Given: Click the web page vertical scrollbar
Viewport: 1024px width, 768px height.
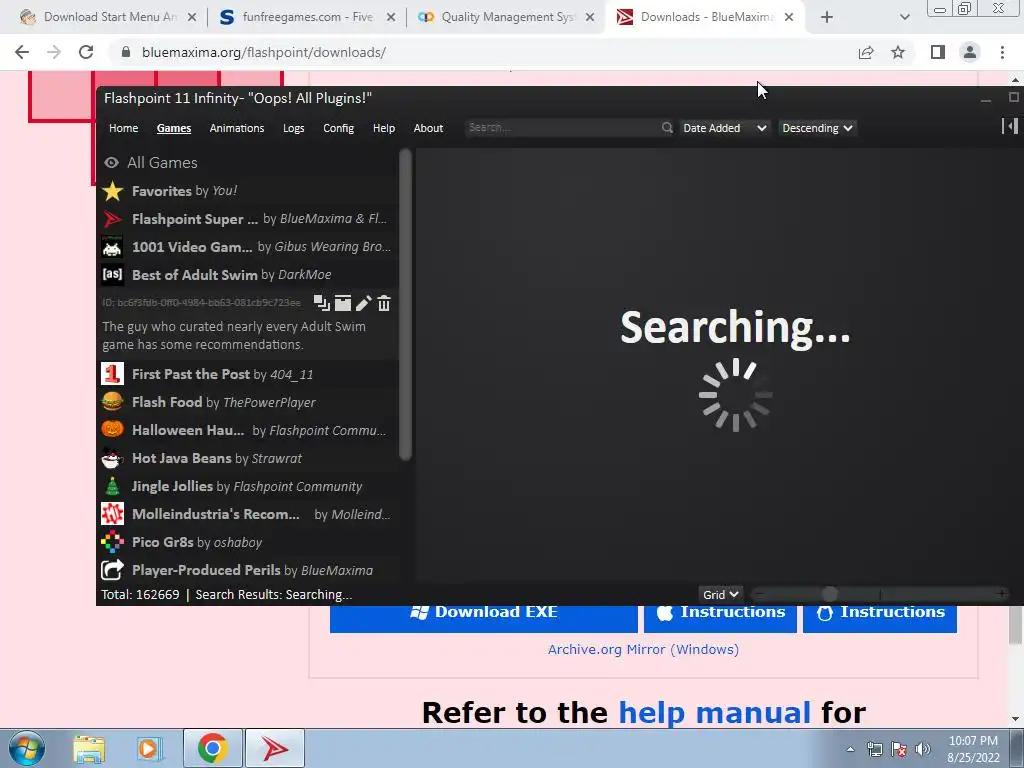Looking at the screenshot, I should click(x=1016, y=625).
